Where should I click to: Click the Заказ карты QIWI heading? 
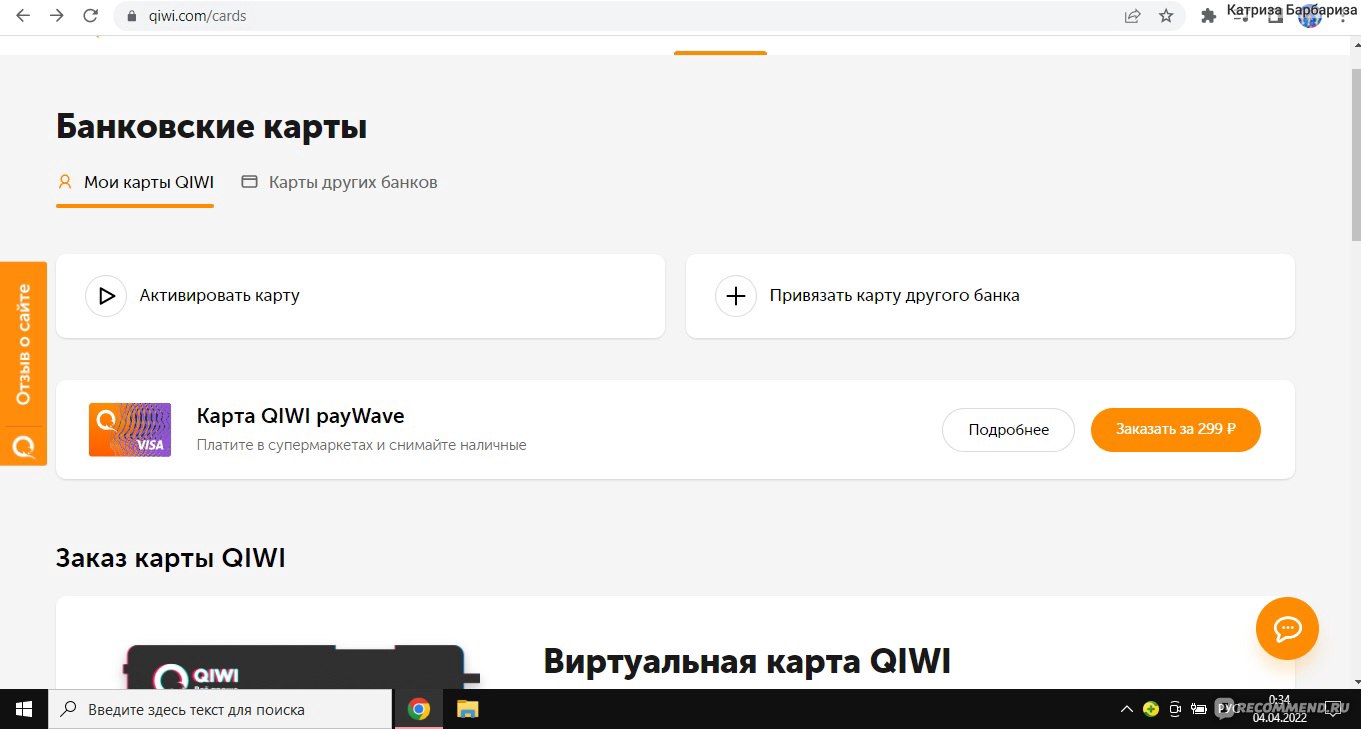pyautogui.click(x=171, y=558)
